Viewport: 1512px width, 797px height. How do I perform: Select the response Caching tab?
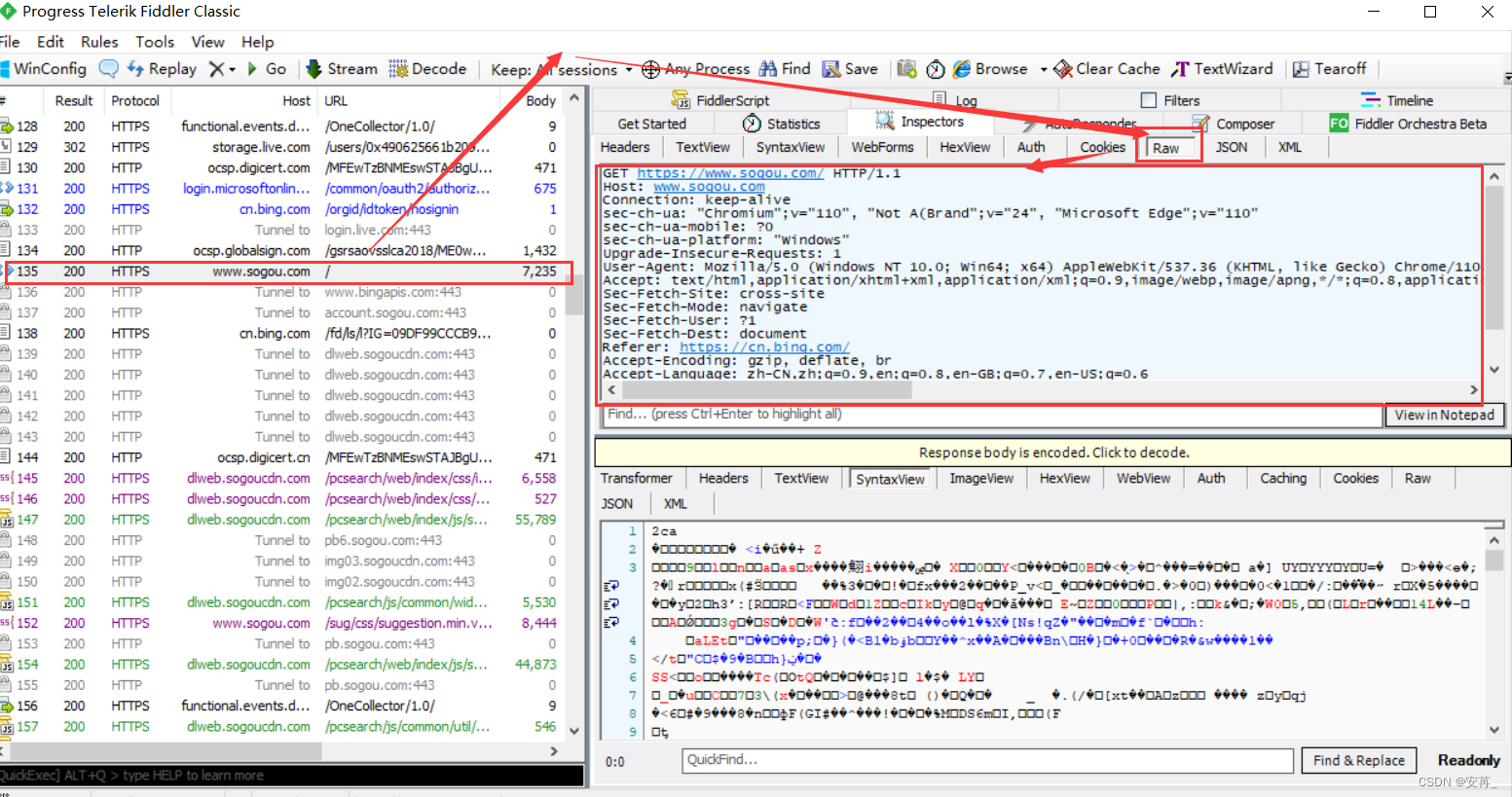tap(1283, 478)
